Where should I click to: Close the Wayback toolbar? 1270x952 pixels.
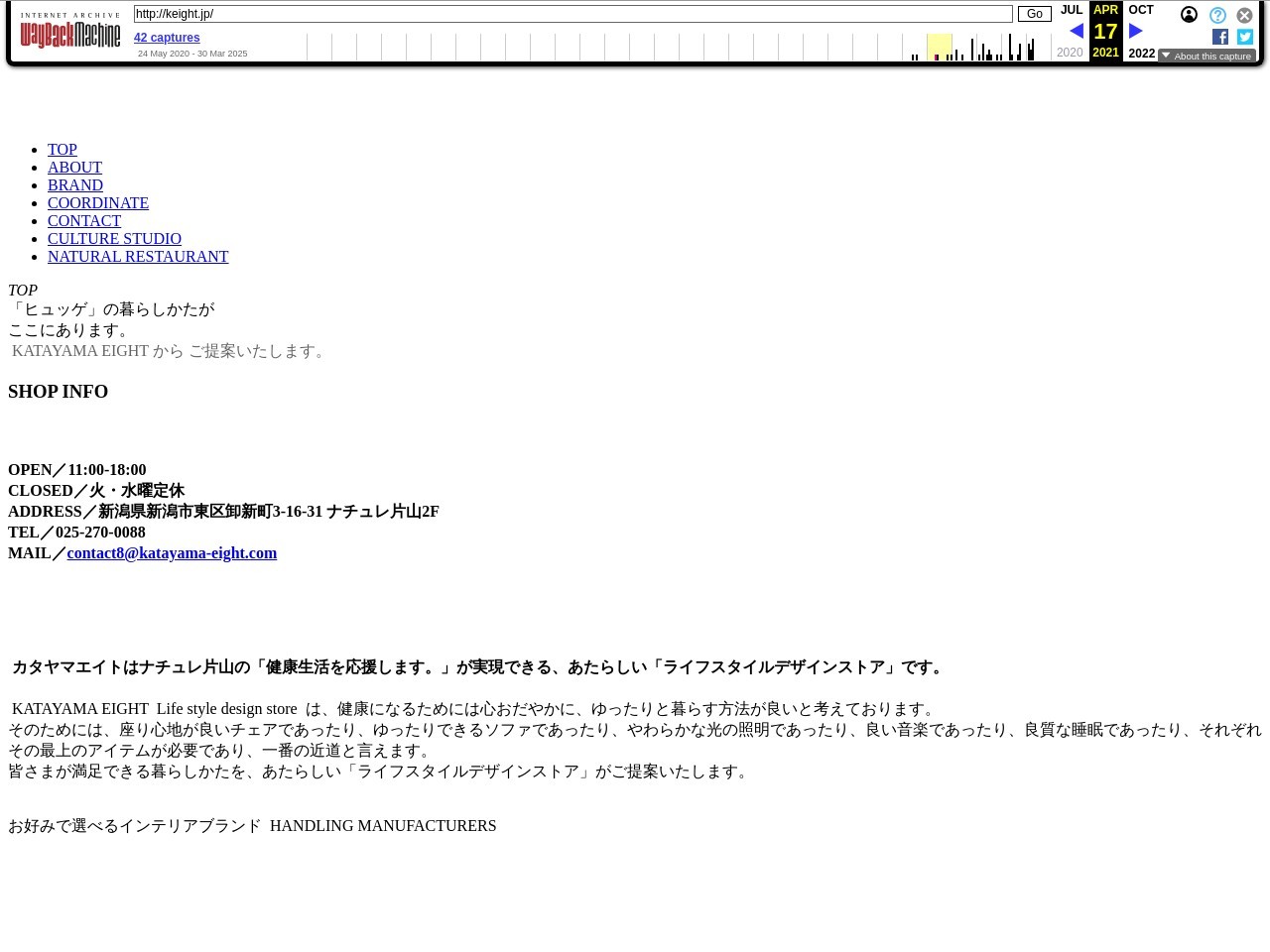pyautogui.click(x=1244, y=15)
